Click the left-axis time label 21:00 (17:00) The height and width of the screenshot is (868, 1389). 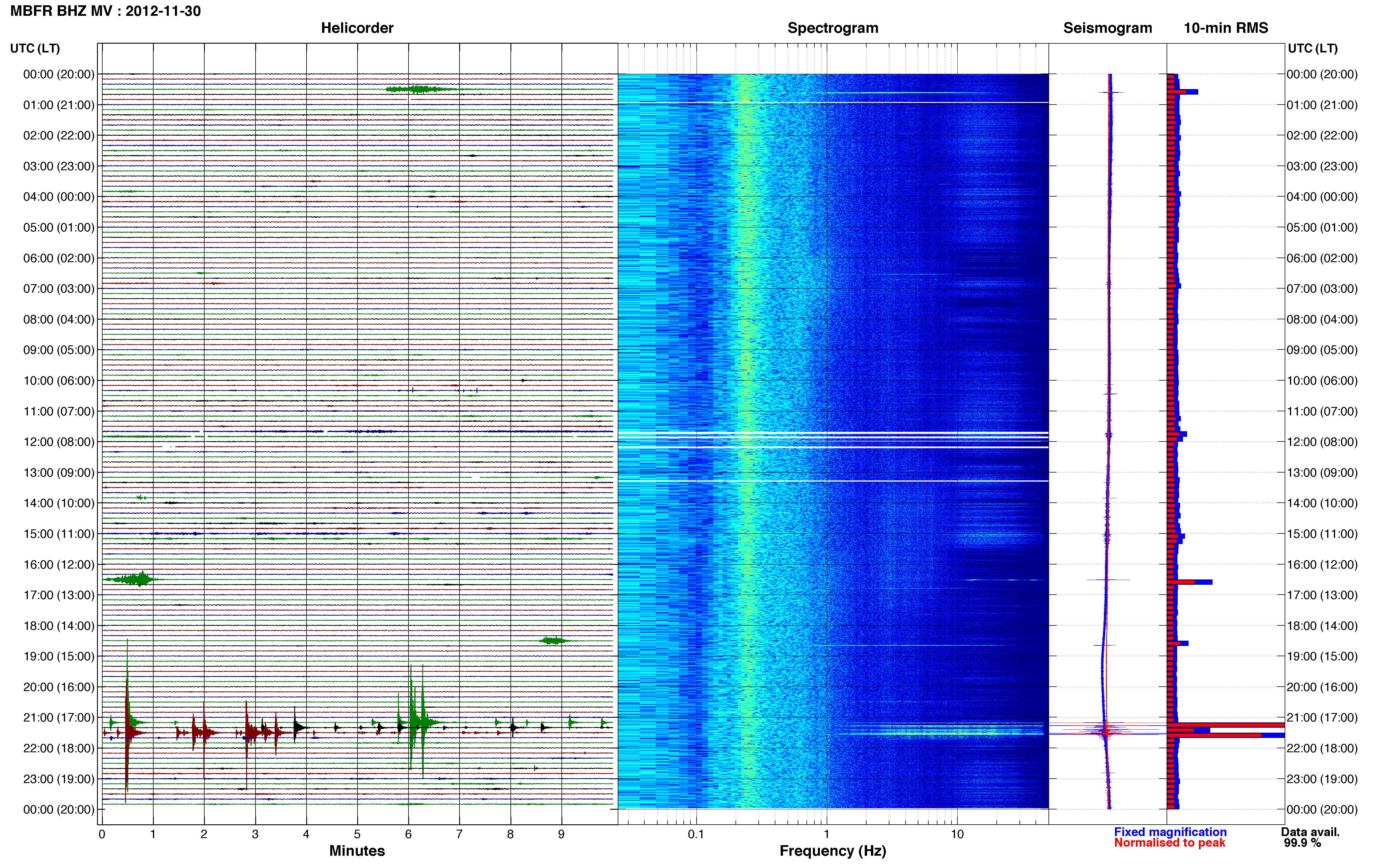59,718
